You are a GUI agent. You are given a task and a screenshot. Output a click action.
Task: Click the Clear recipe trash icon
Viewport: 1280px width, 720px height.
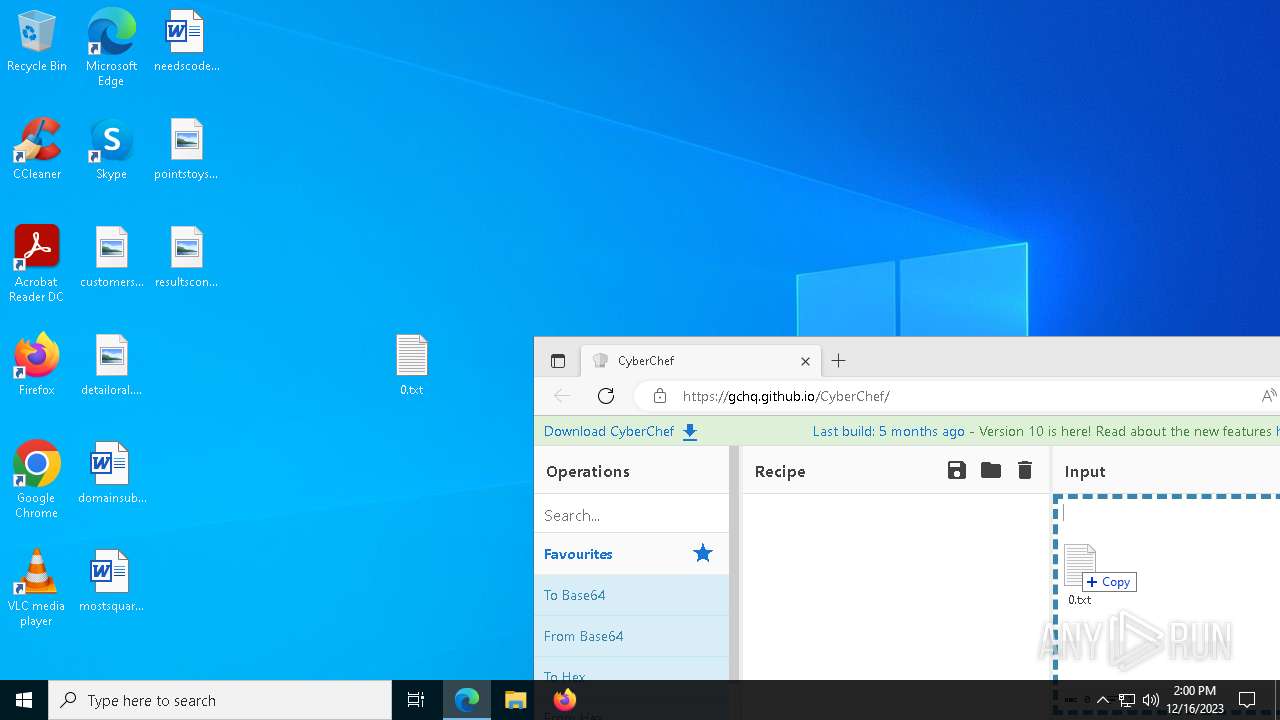pyautogui.click(x=1025, y=471)
